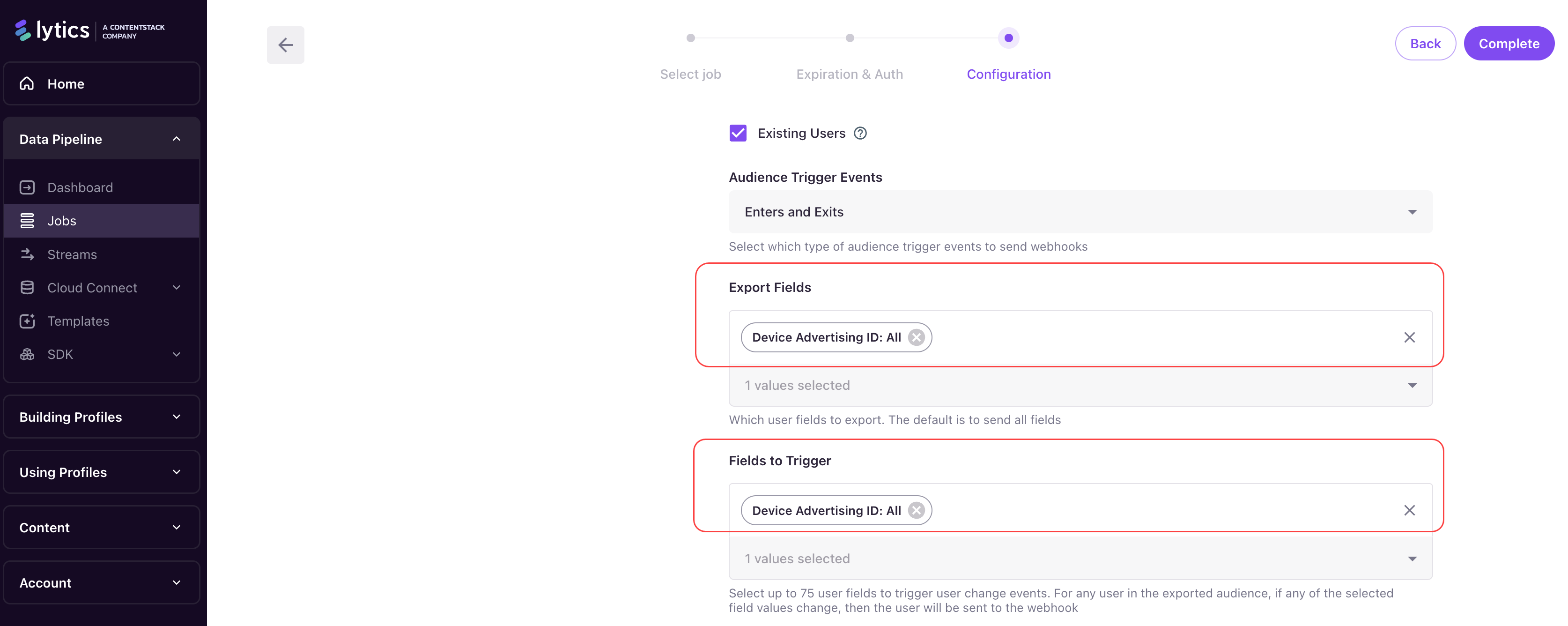
Task: Clear all Export Fields selections
Action: tap(1408, 337)
